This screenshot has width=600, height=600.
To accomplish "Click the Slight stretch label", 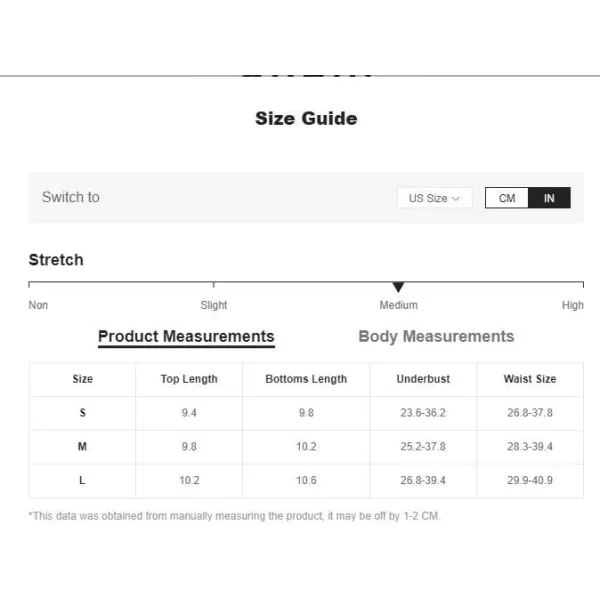I will 214,305.
